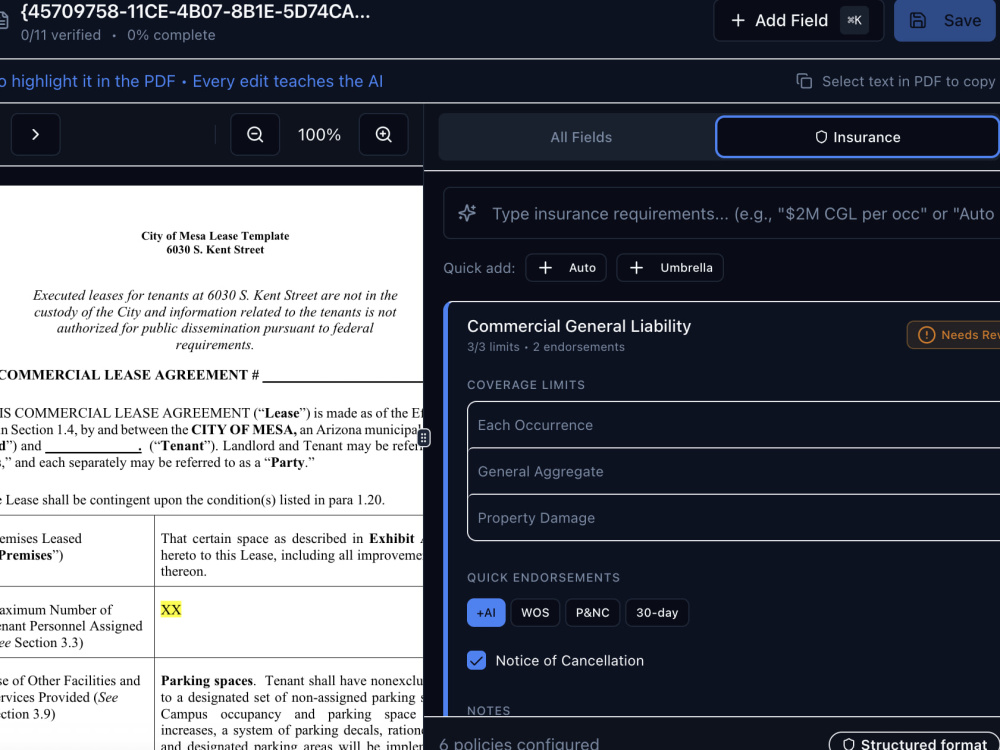Viewport: 1000px width, 750px height.
Task: Go to next page arrow
Action: point(36,135)
